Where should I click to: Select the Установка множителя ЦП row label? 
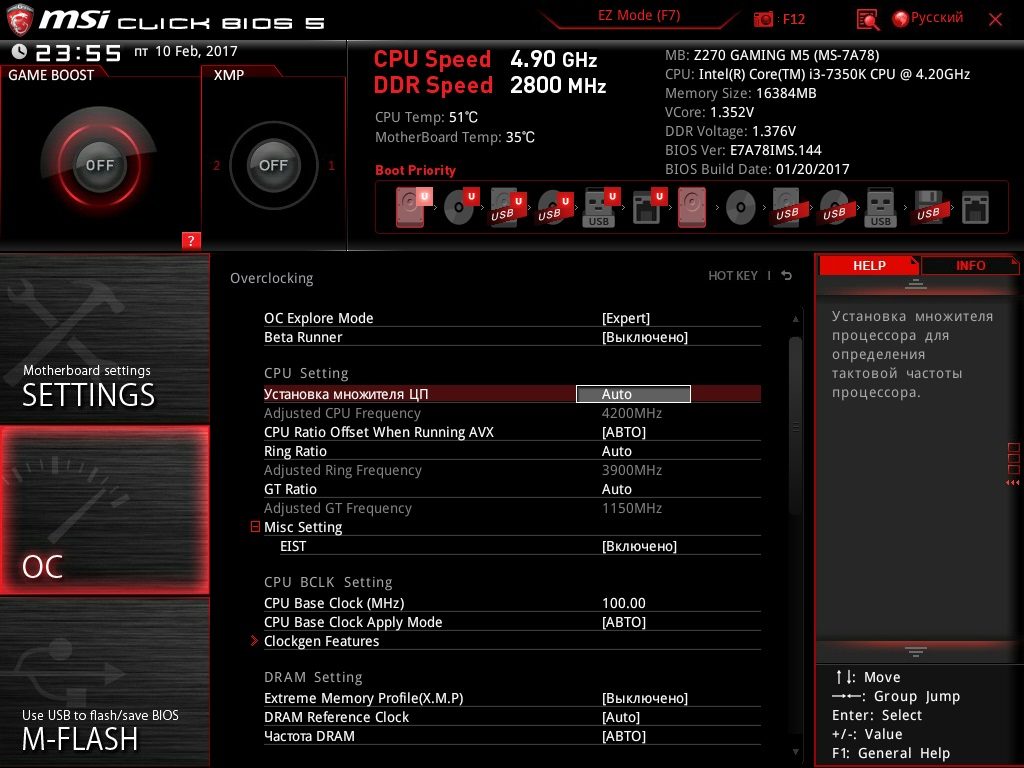pos(345,394)
